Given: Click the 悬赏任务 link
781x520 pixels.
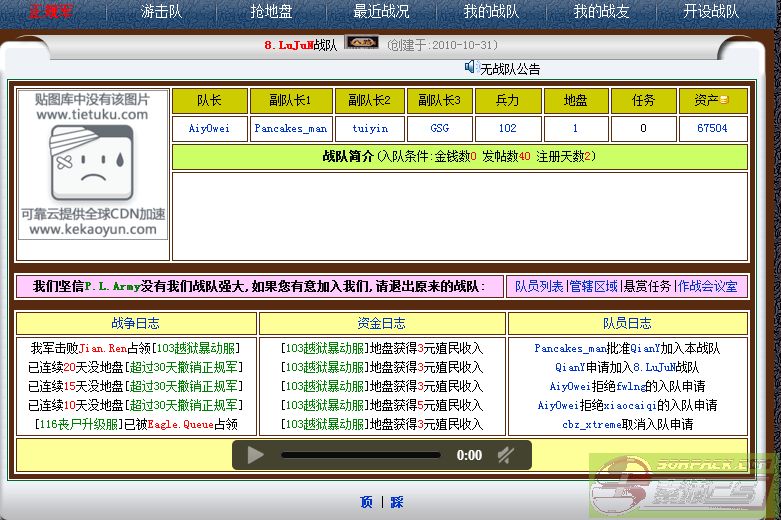Looking at the screenshot, I should (x=647, y=286).
